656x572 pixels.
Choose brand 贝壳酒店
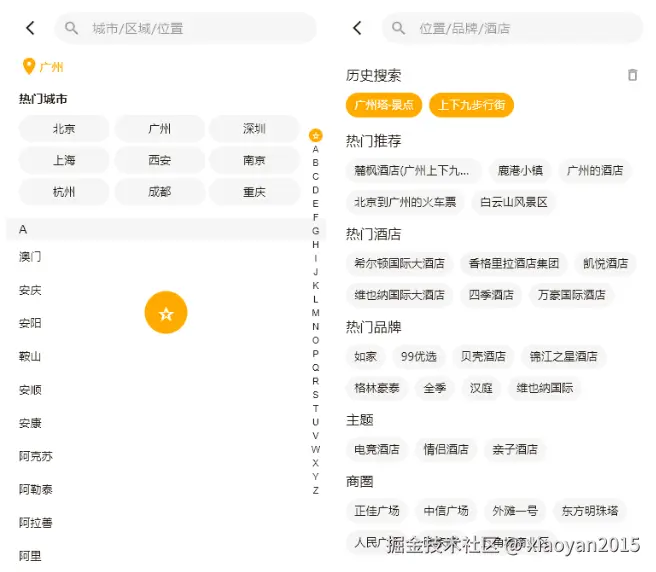pos(483,357)
